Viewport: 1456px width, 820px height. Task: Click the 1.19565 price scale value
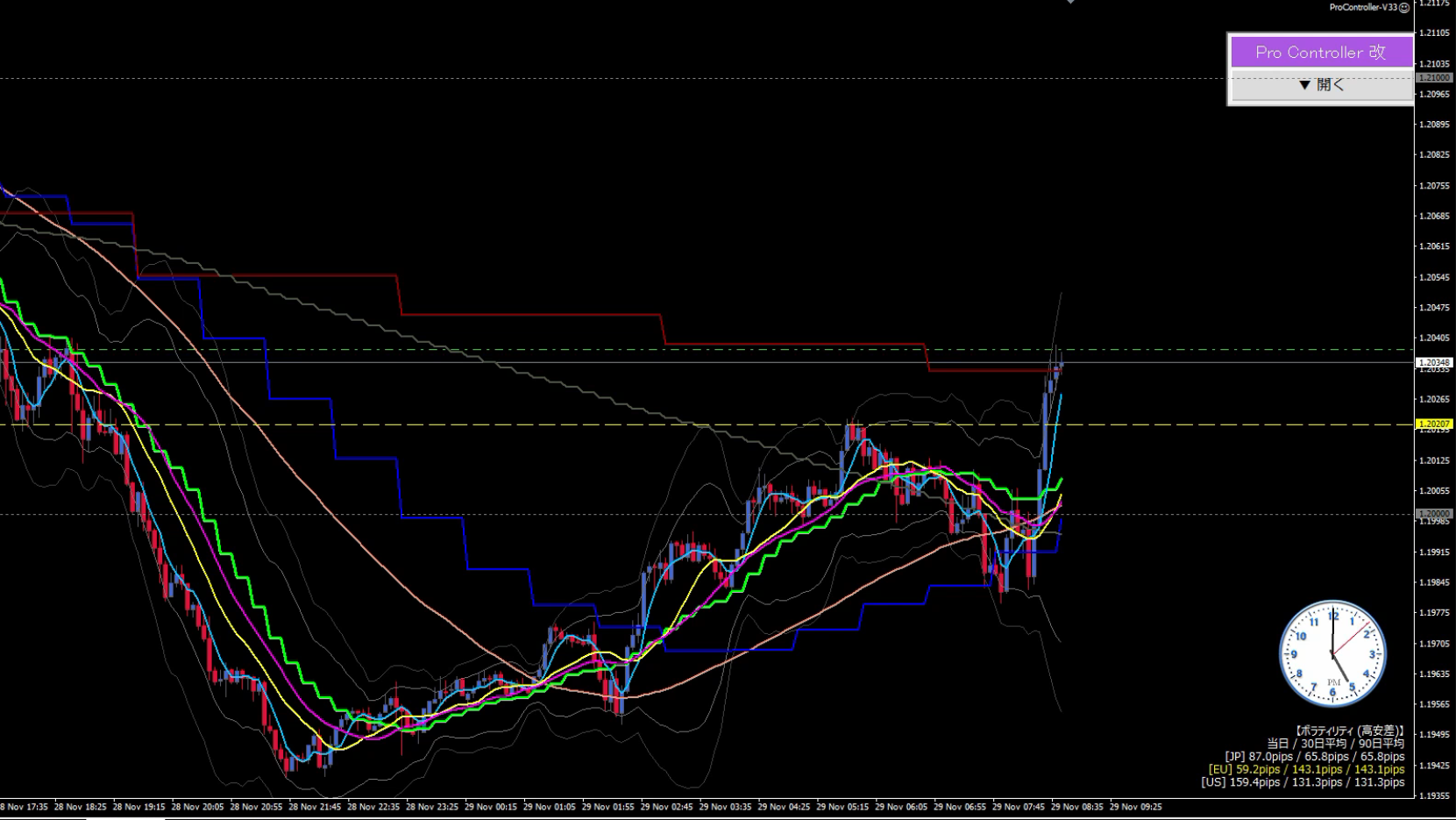pyautogui.click(x=1434, y=704)
